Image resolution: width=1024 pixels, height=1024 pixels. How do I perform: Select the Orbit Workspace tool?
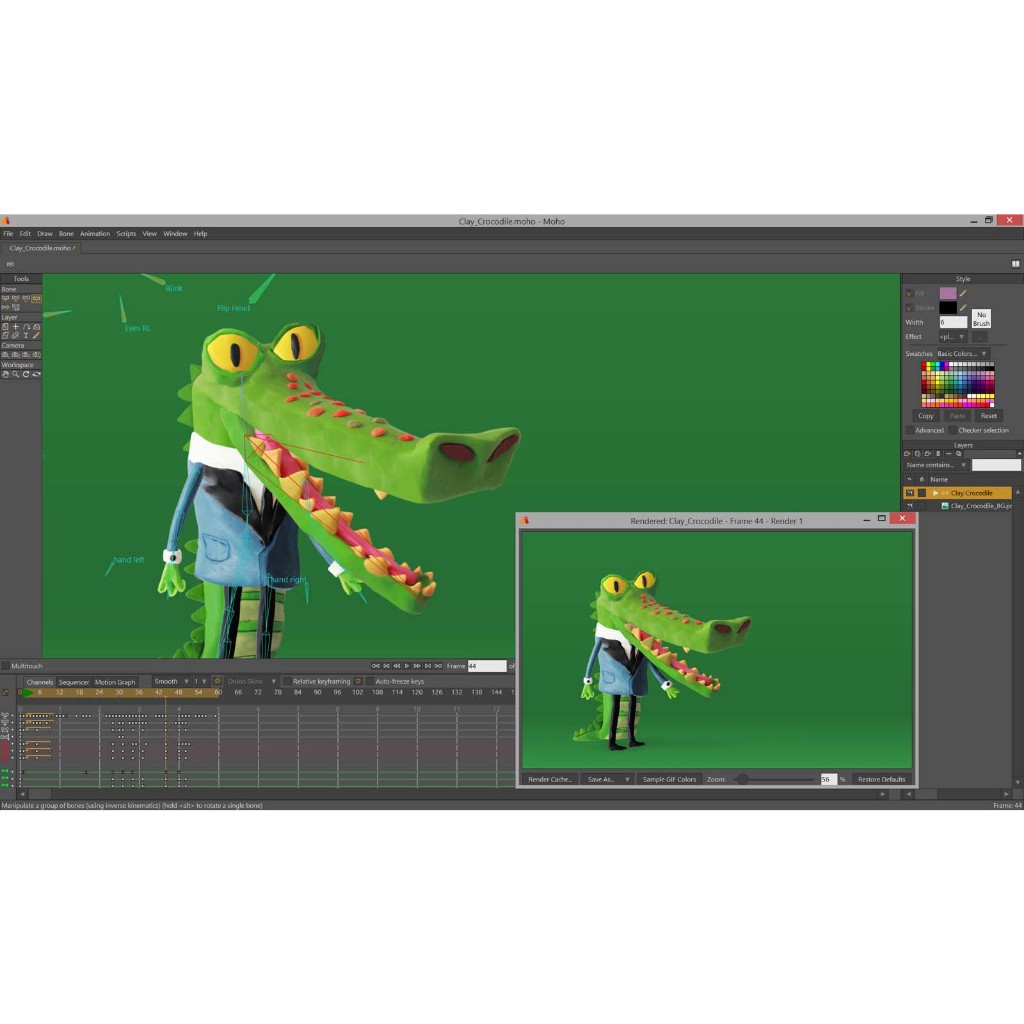point(37,374)
